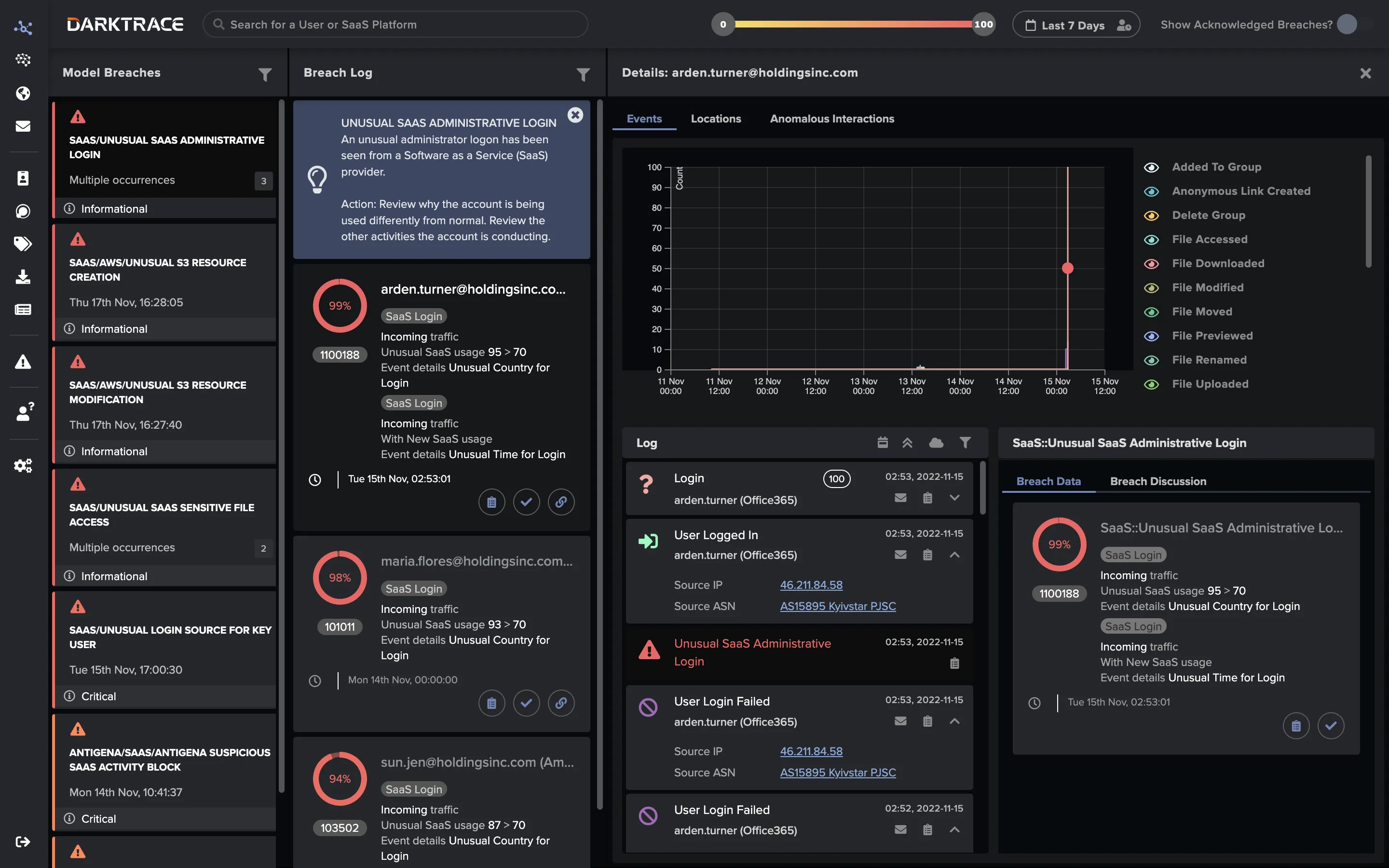The width and height of the screenshot is (1389, 868).
Task: Expand the Login entry for arden.turner
Action: coord(954,498)
